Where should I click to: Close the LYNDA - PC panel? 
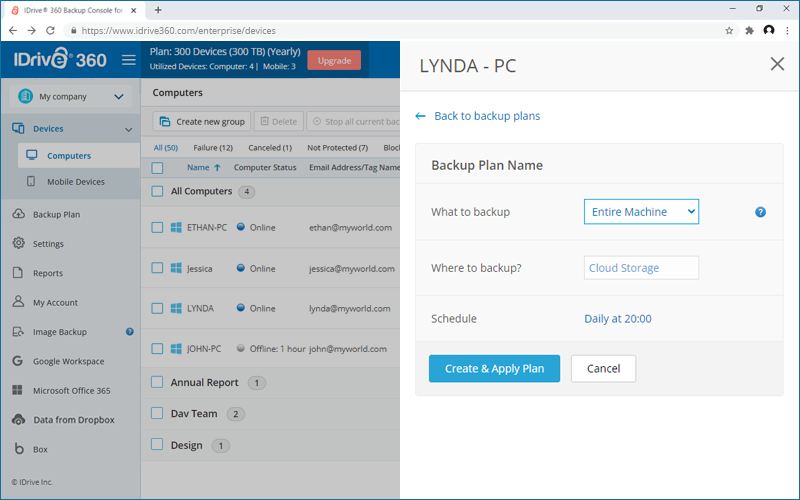777,64
